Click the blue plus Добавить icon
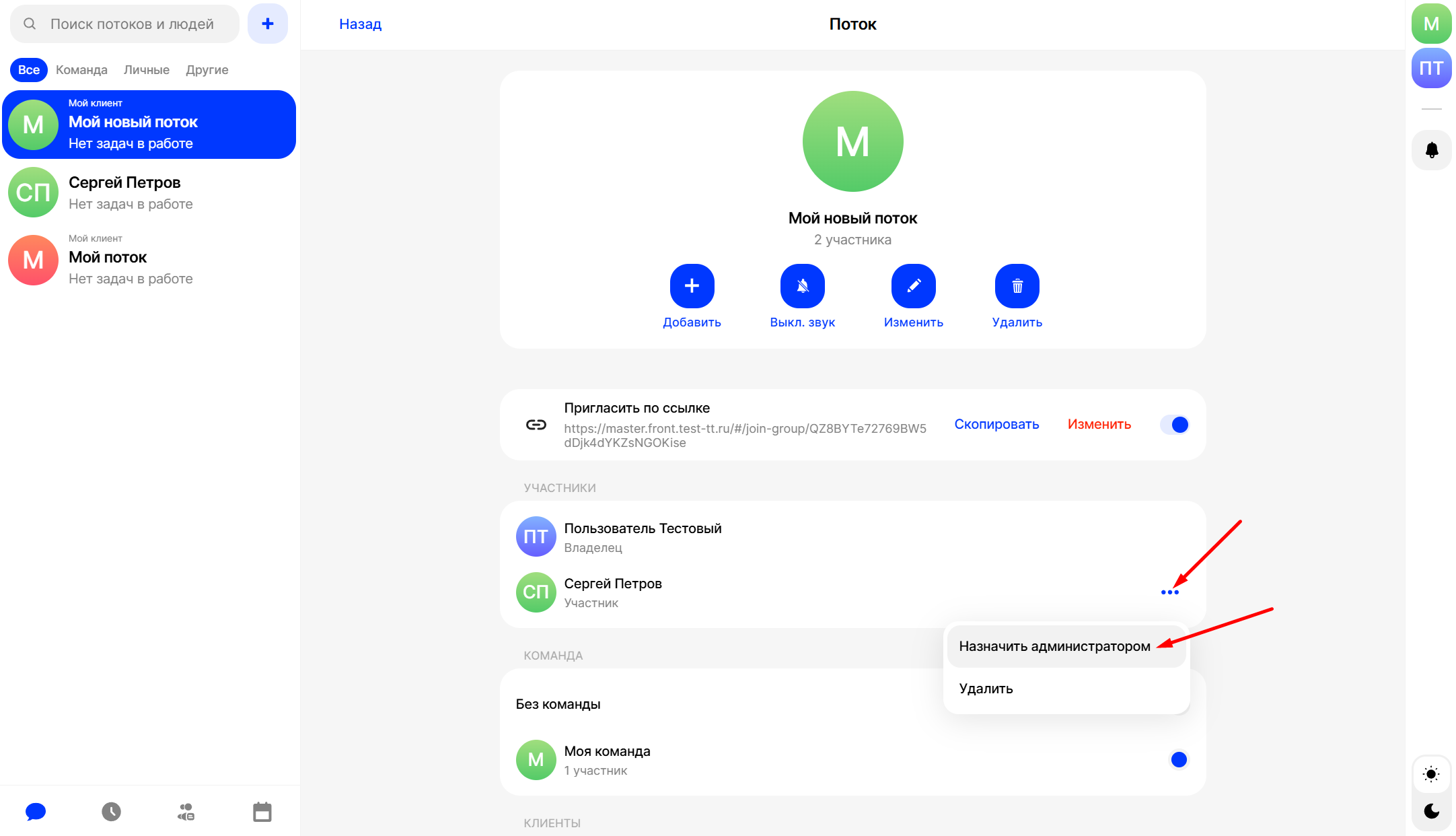Image resolution: width=1456 pixels, height=836 pixels. coord(692,286)
